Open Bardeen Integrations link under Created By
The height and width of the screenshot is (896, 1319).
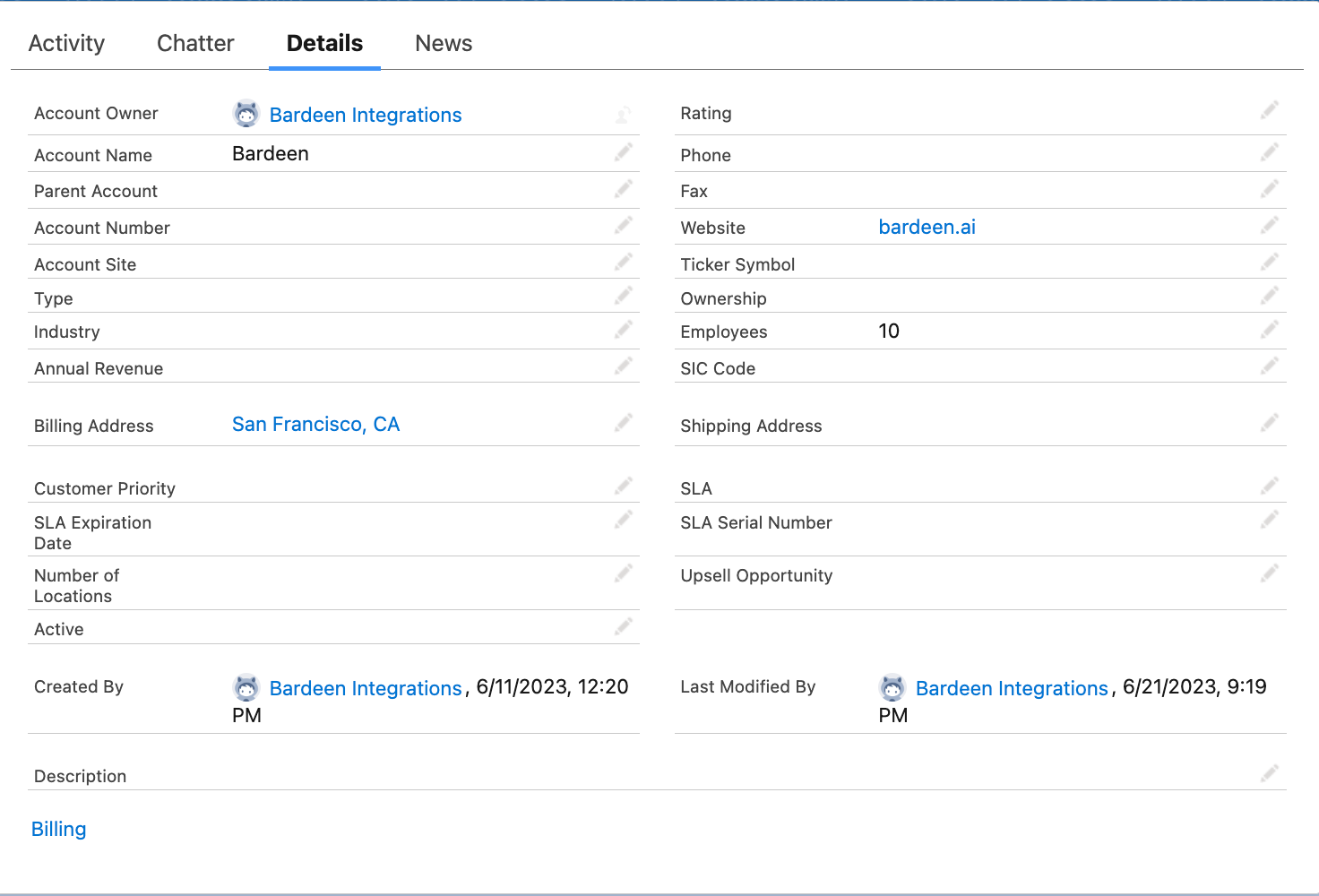366,688
